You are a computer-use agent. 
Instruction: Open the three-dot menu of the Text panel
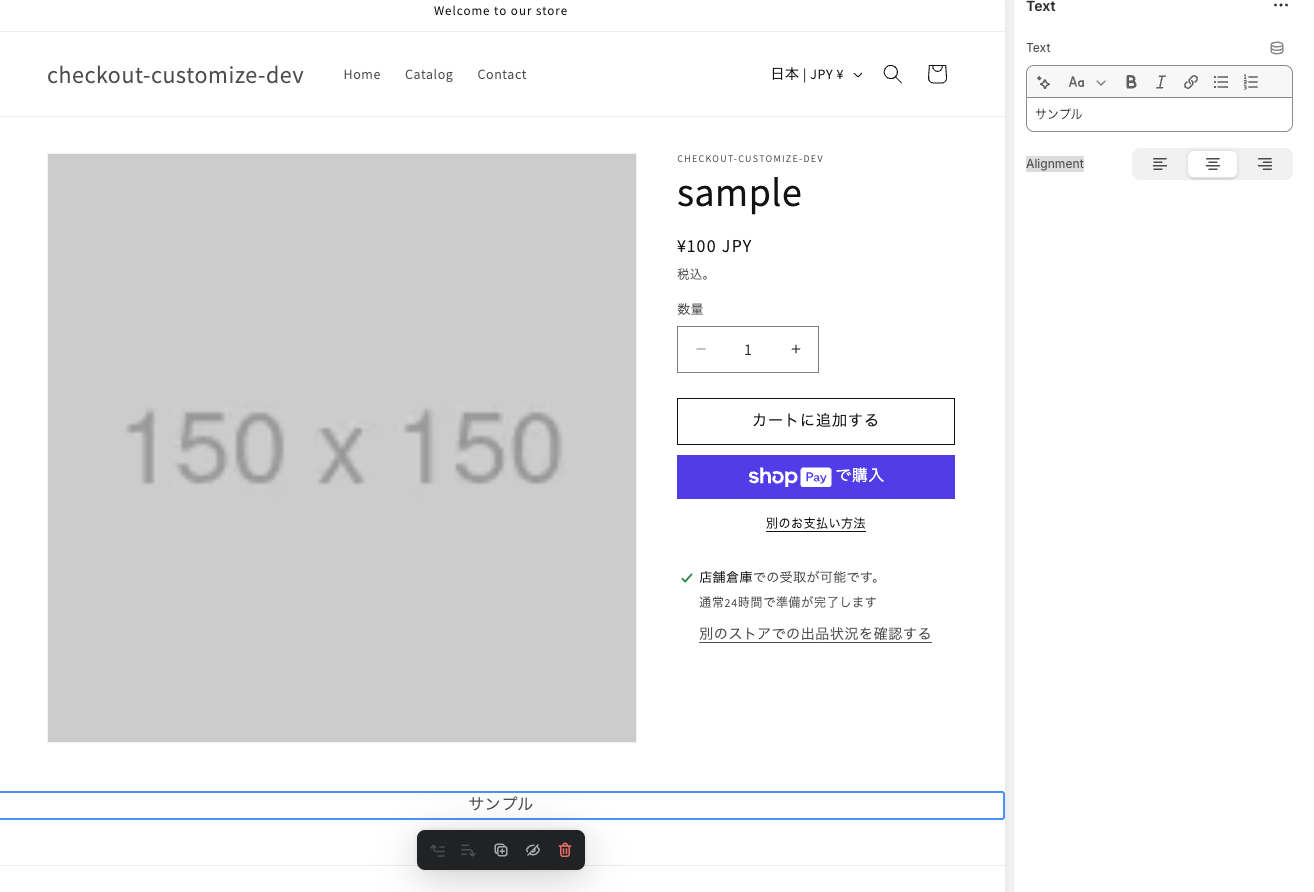(1280, 7)
